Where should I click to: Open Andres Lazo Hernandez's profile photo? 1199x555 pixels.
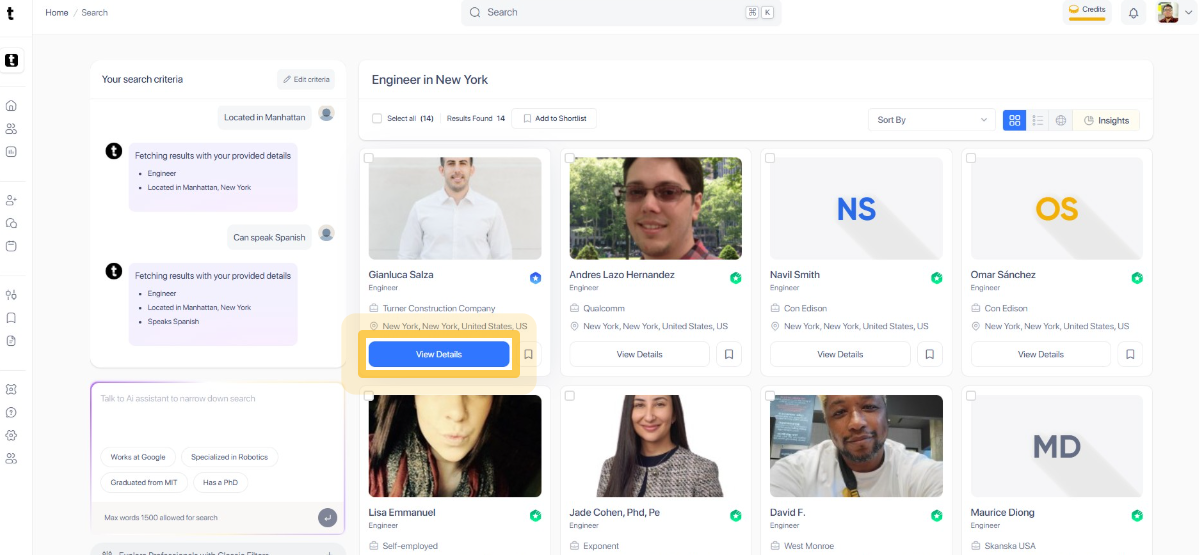coord(655,208)
